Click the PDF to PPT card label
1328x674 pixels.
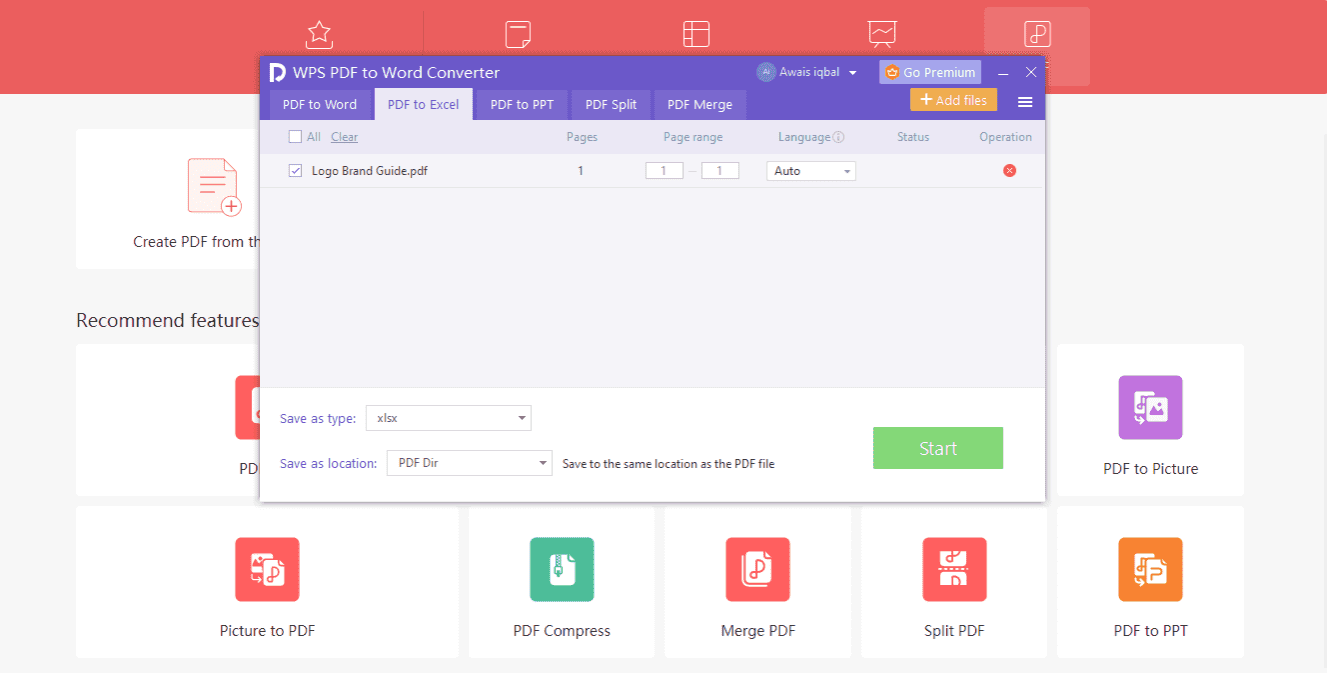(x=1150, y=631)
